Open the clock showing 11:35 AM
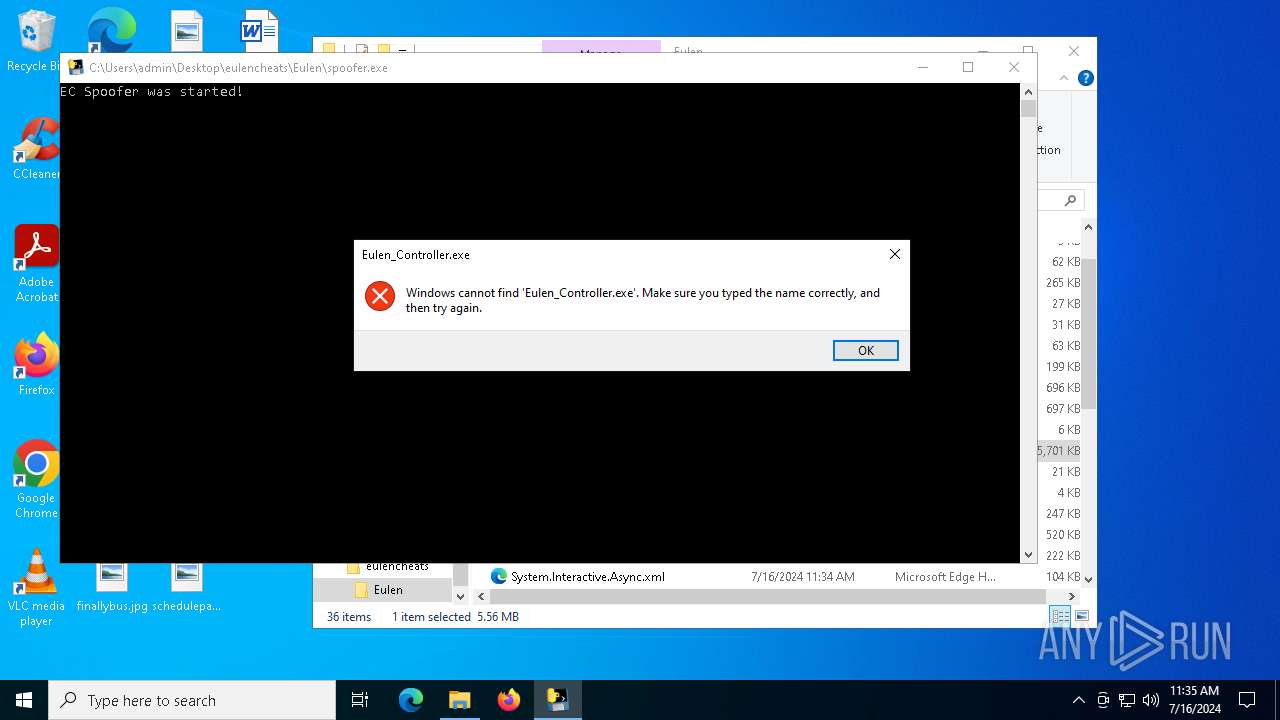 click(x=1195, y=700)
